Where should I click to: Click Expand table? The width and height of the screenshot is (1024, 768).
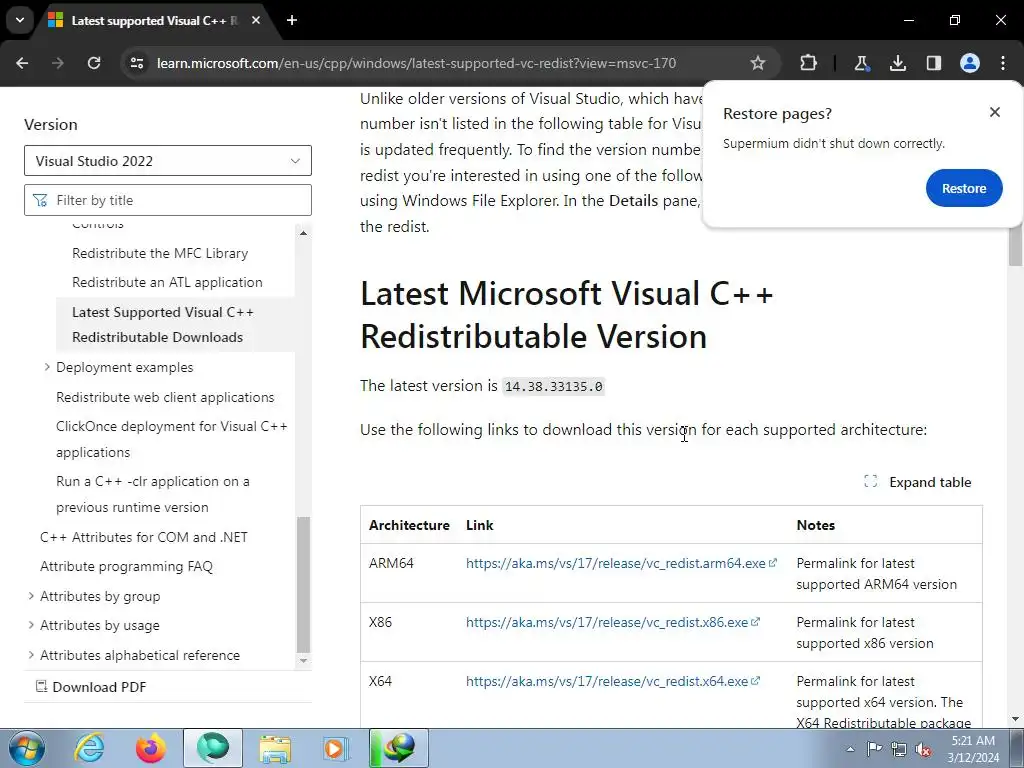click(918, 482)
